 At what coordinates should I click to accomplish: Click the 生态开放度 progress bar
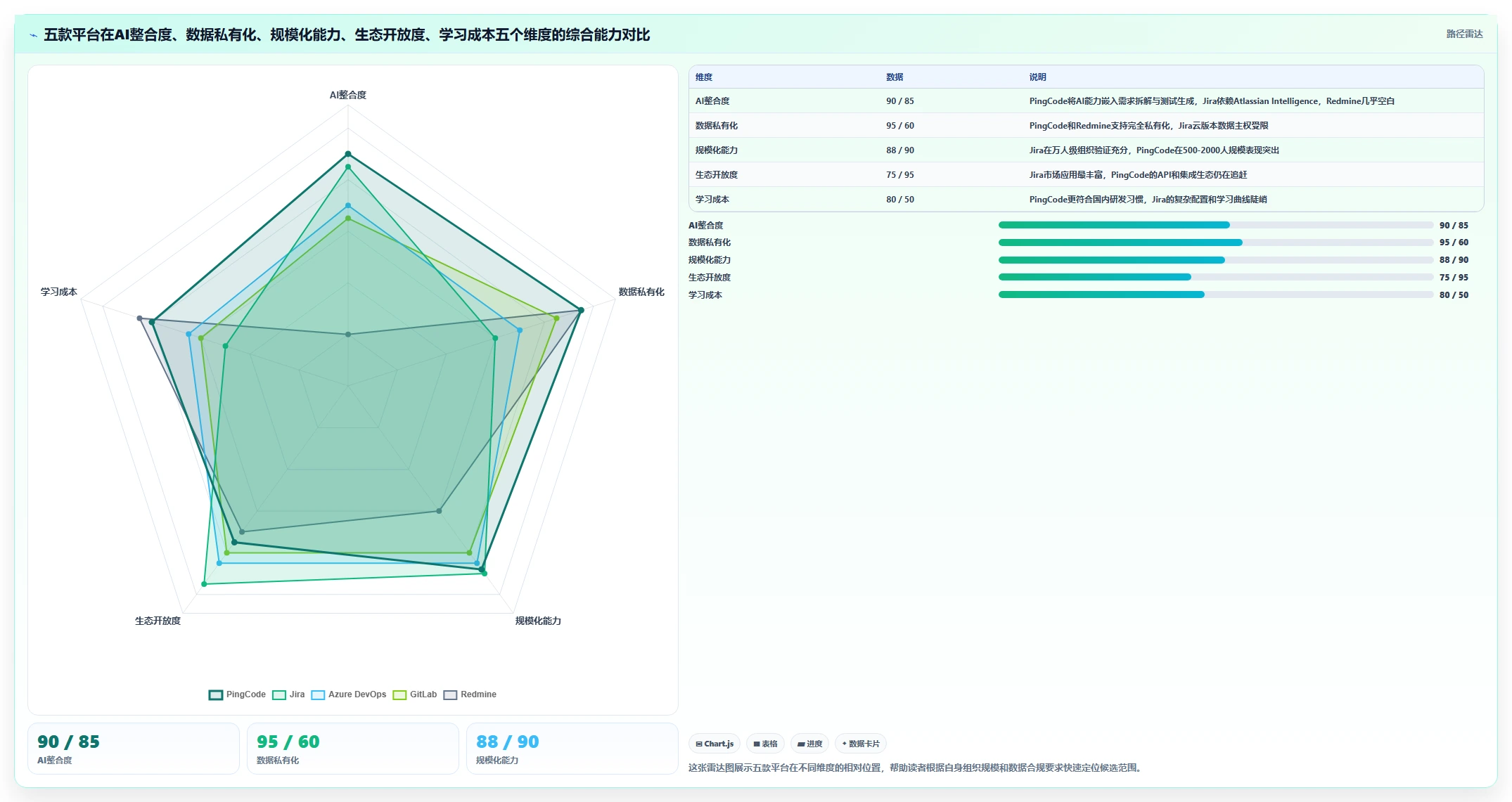click(x=1216, y=277)
